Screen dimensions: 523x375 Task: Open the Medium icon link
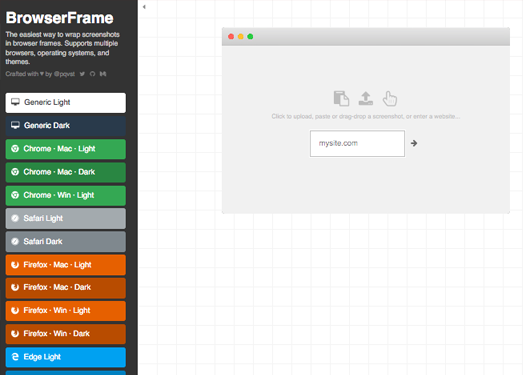tap(103, 74)
